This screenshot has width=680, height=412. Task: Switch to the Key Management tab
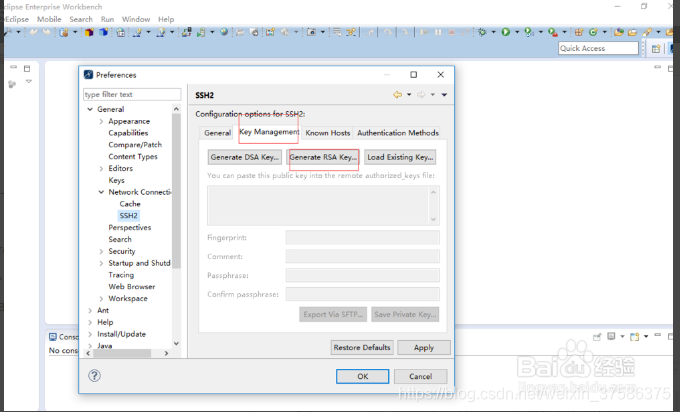pos(269,132)
